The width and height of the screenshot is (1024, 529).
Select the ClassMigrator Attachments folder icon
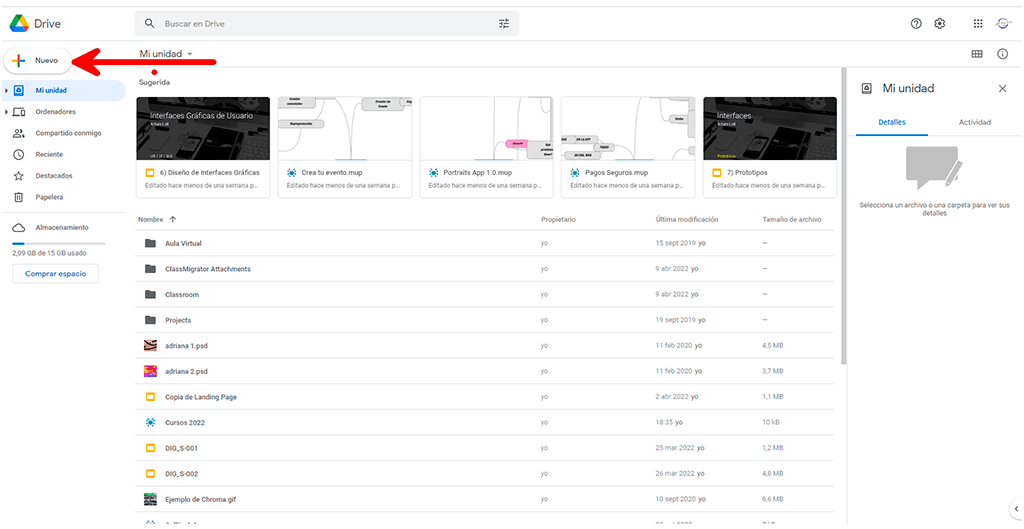pos(150,268)
